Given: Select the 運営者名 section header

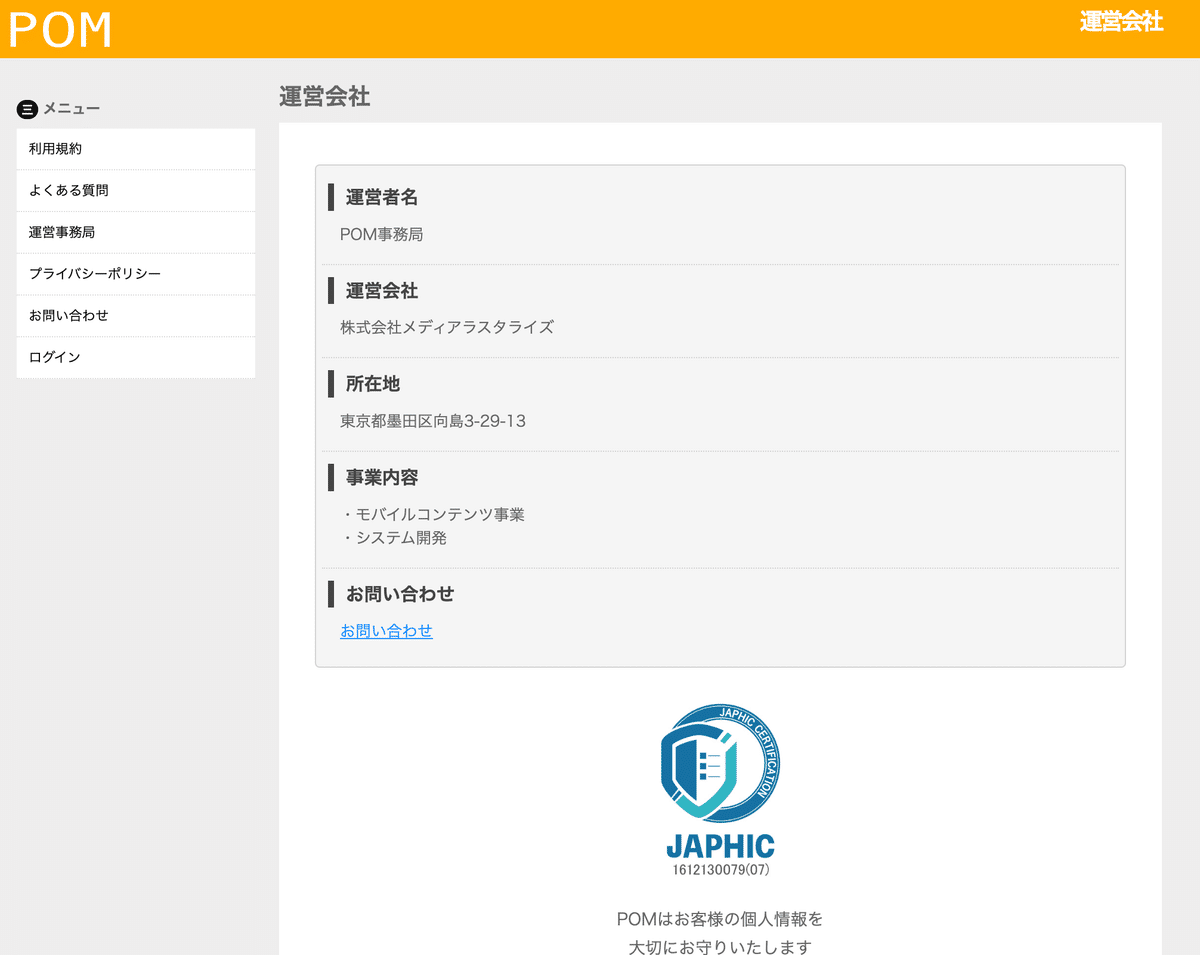Looking at the screenshot, I should pyautogui.click(x=380, y=198).
